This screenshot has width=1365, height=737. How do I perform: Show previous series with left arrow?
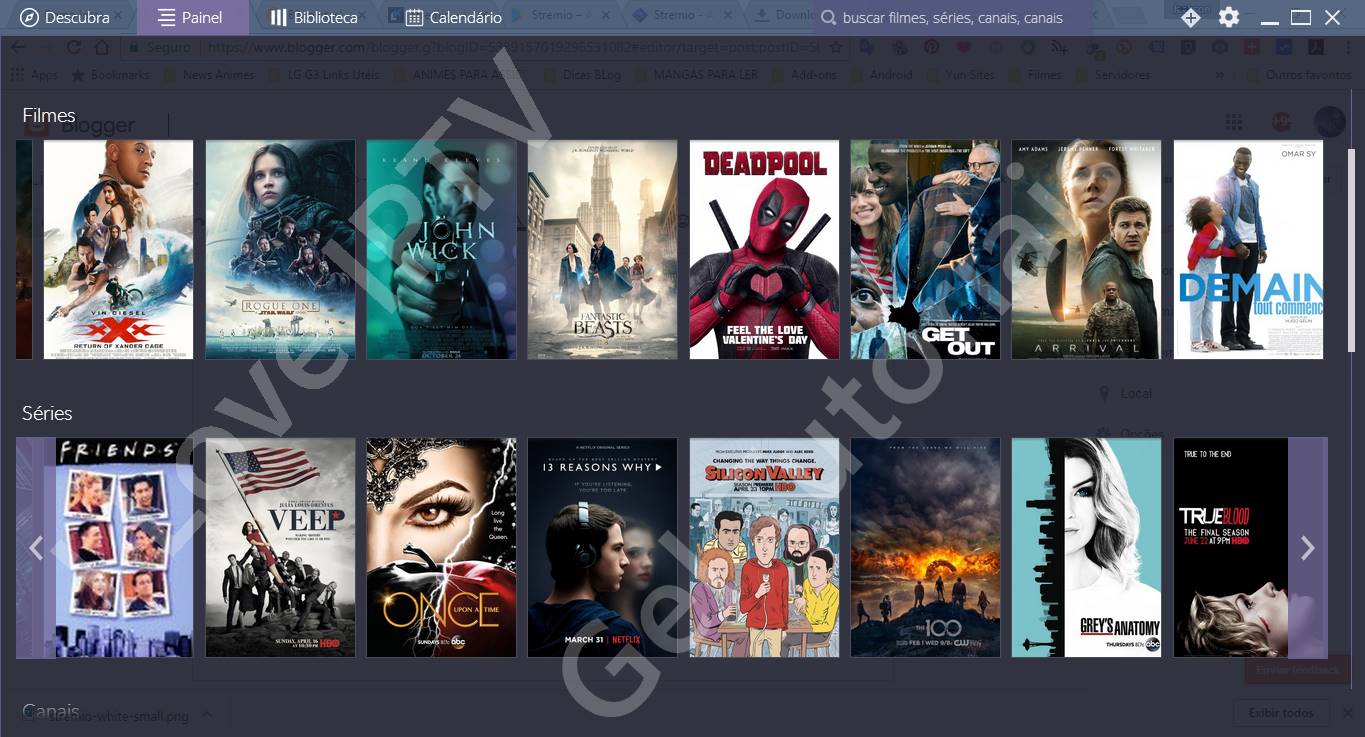[x=36, y=547]
